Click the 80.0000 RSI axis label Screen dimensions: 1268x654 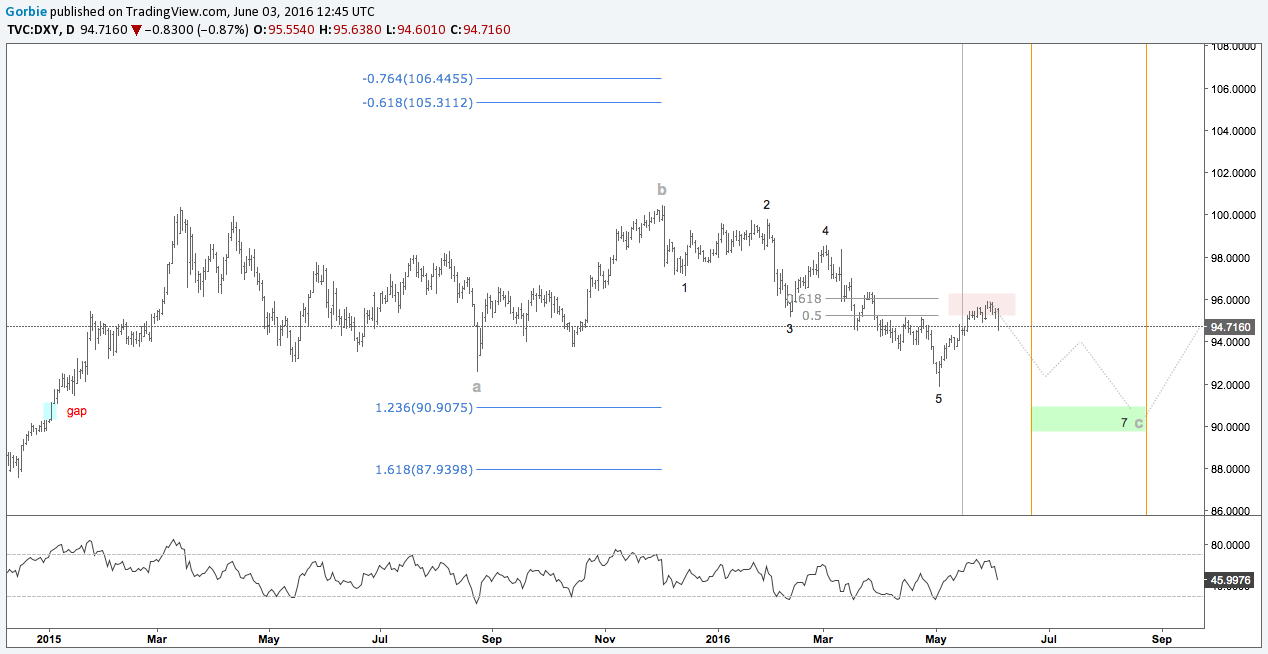pos(1232,546)
